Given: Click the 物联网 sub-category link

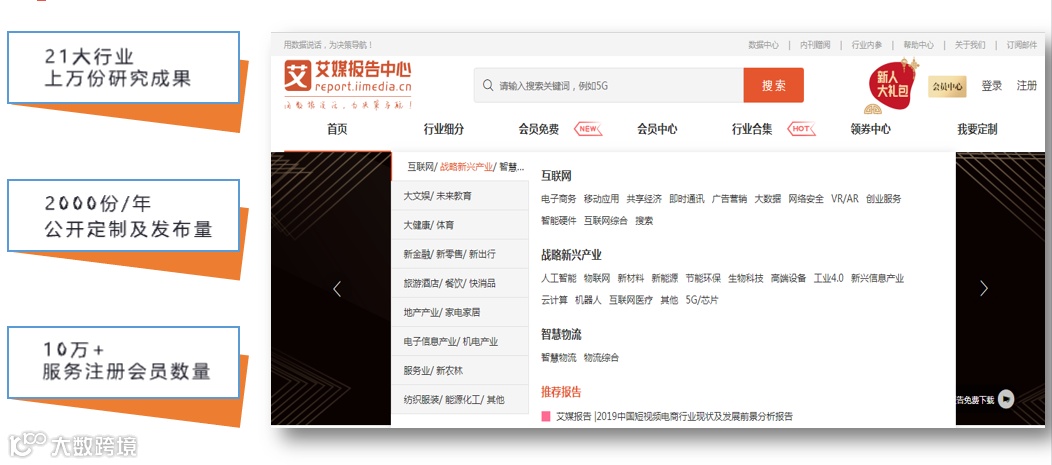Looking at the screenshot, I should coord(597,278).
